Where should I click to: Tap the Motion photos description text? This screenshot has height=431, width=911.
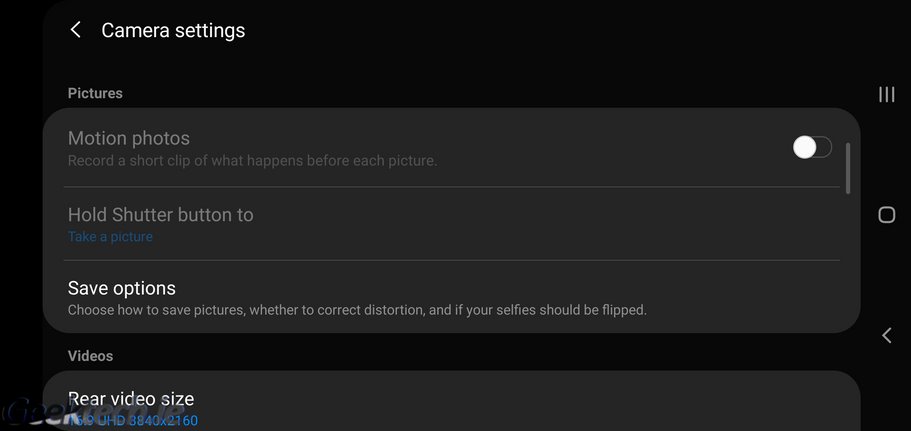252,160
